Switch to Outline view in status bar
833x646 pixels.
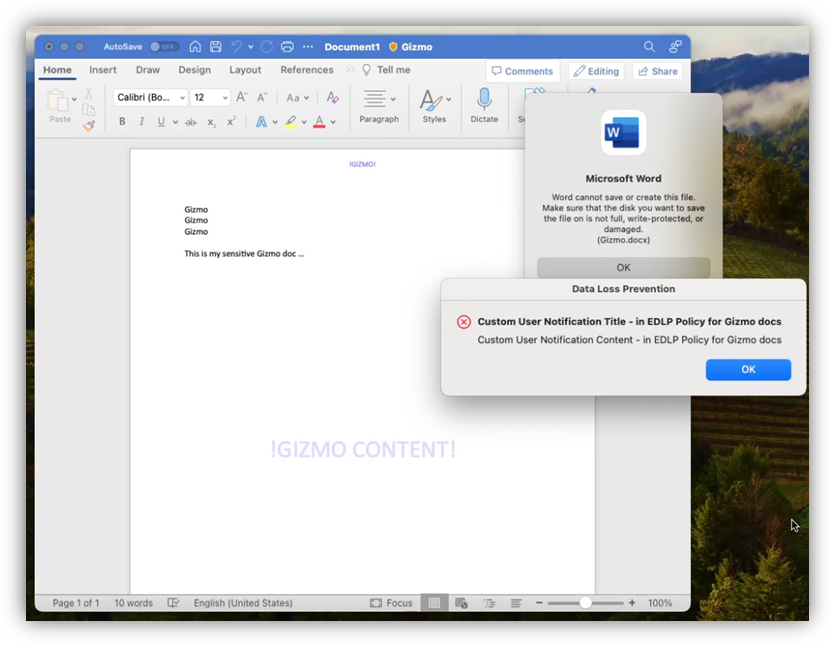pos(489,603)
